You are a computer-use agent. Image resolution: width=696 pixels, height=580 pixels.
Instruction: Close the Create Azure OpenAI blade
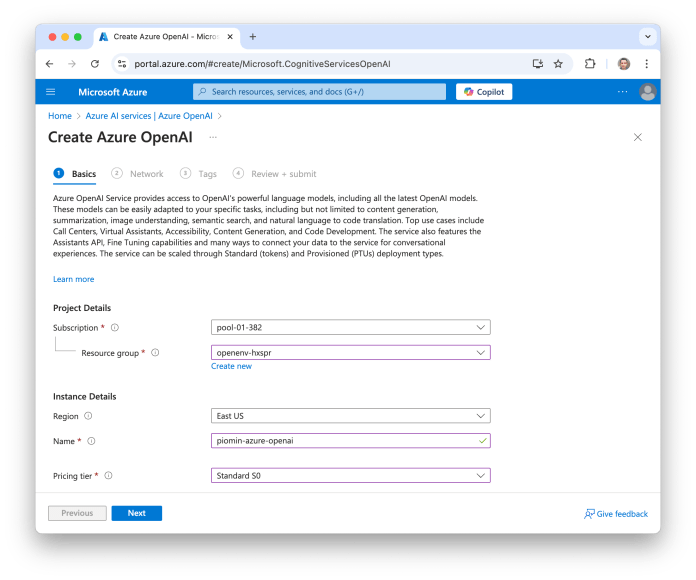637,137
